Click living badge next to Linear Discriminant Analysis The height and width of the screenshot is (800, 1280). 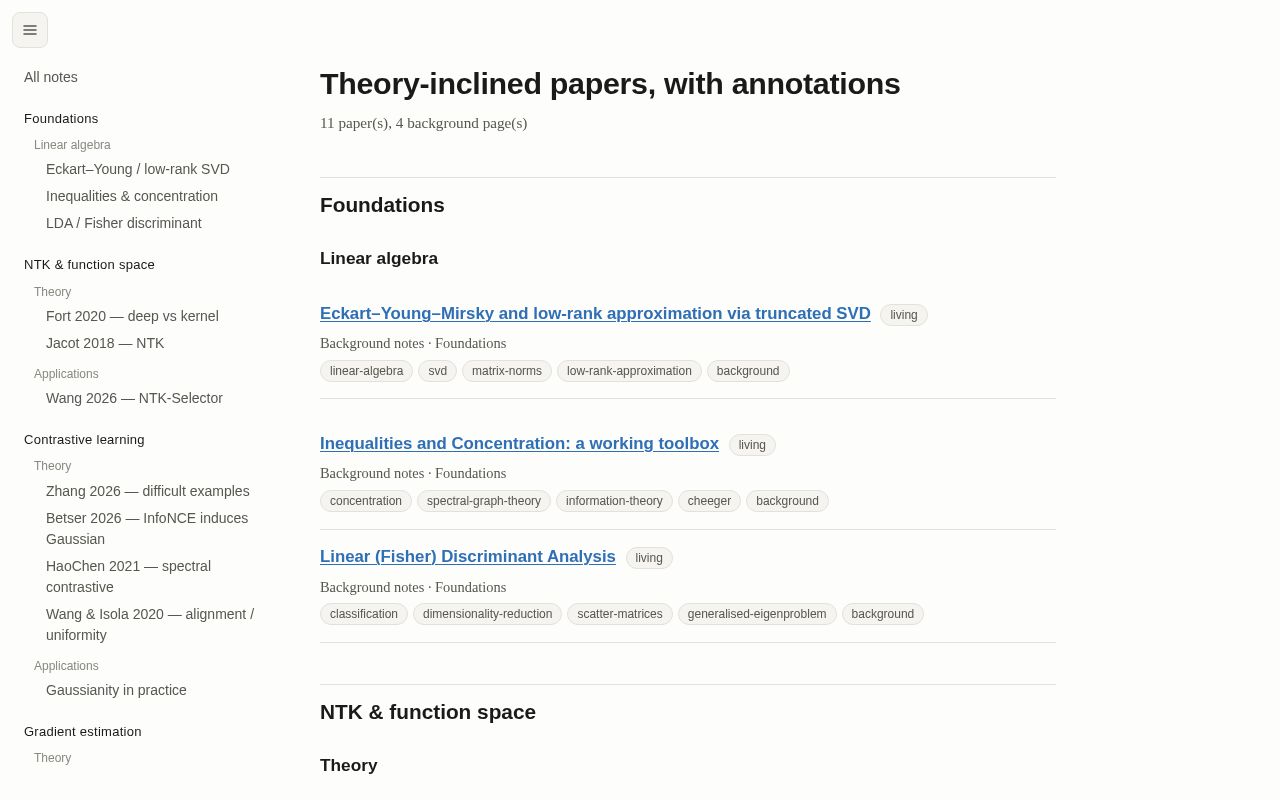tap(649, 558)
